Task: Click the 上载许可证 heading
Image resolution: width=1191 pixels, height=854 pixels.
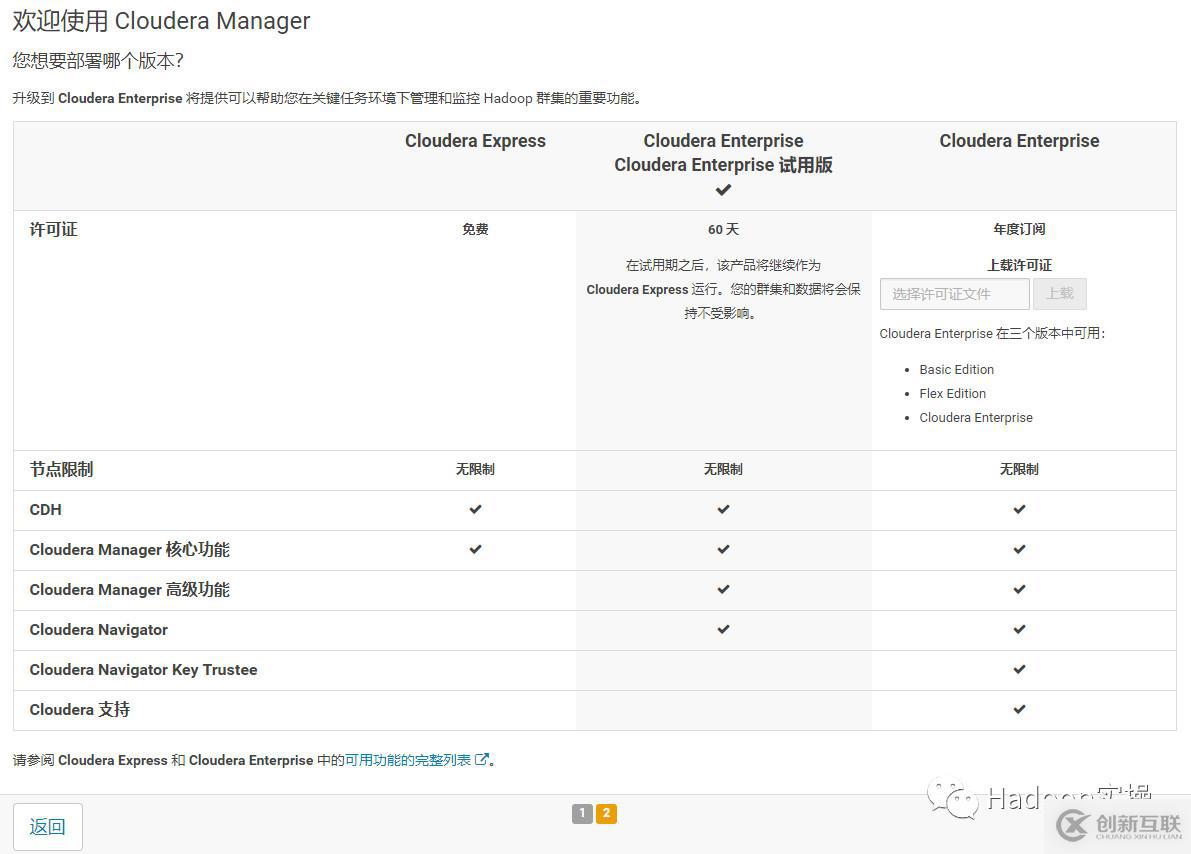Action: (x=1019, y=265)
